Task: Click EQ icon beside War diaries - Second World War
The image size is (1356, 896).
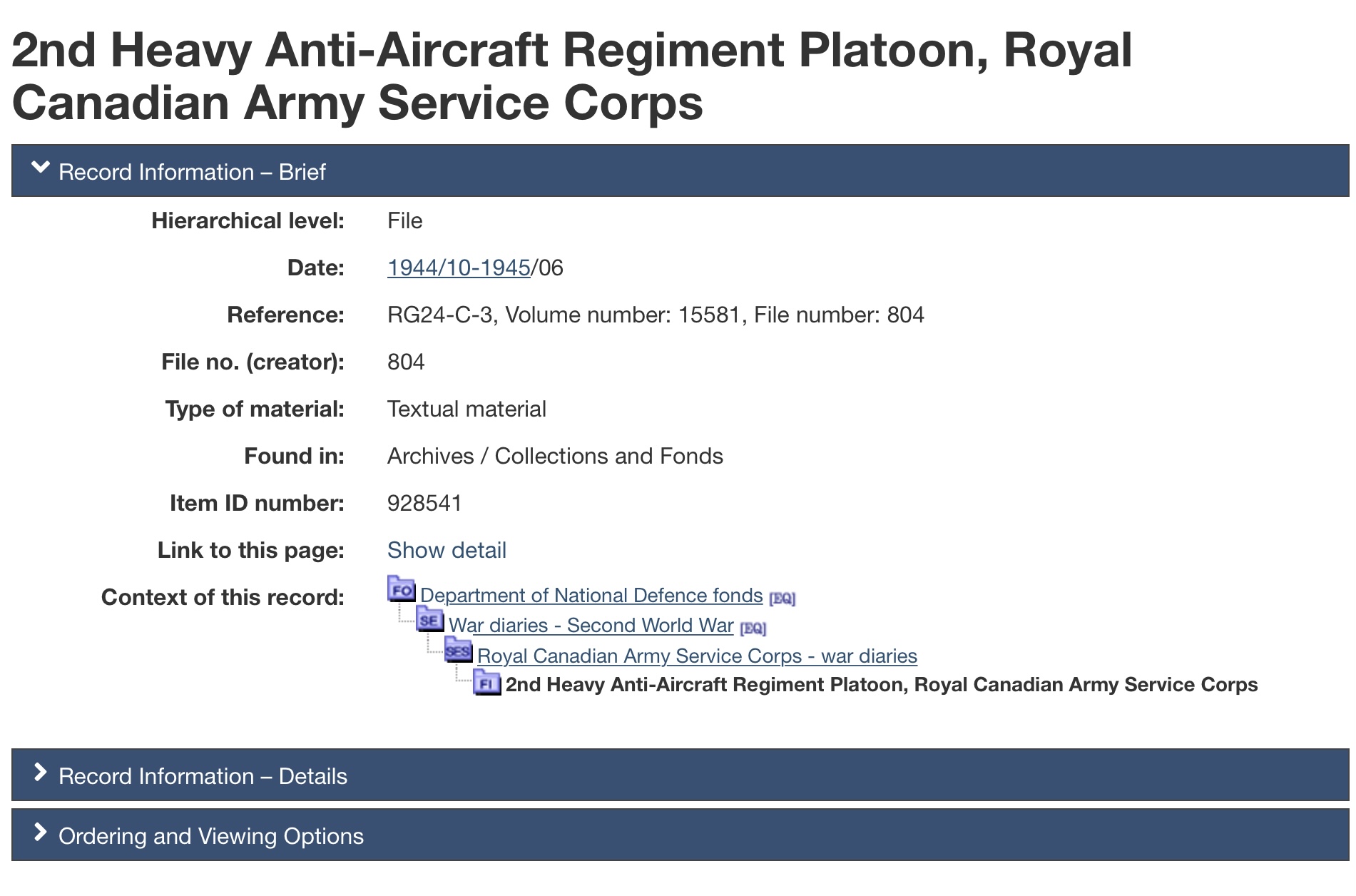Action: [x=753, y=628]
